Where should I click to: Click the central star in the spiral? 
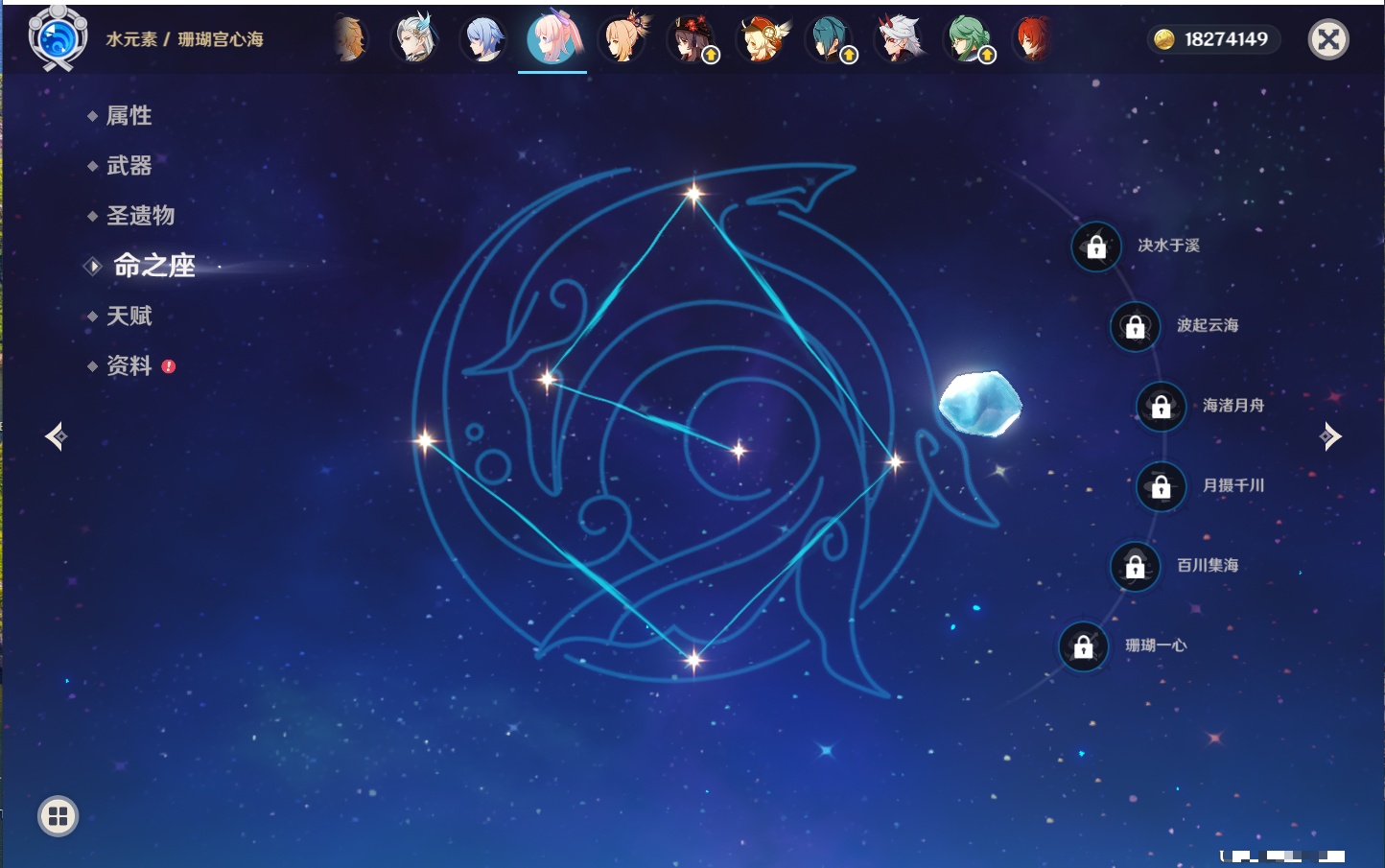pos(739,450)
